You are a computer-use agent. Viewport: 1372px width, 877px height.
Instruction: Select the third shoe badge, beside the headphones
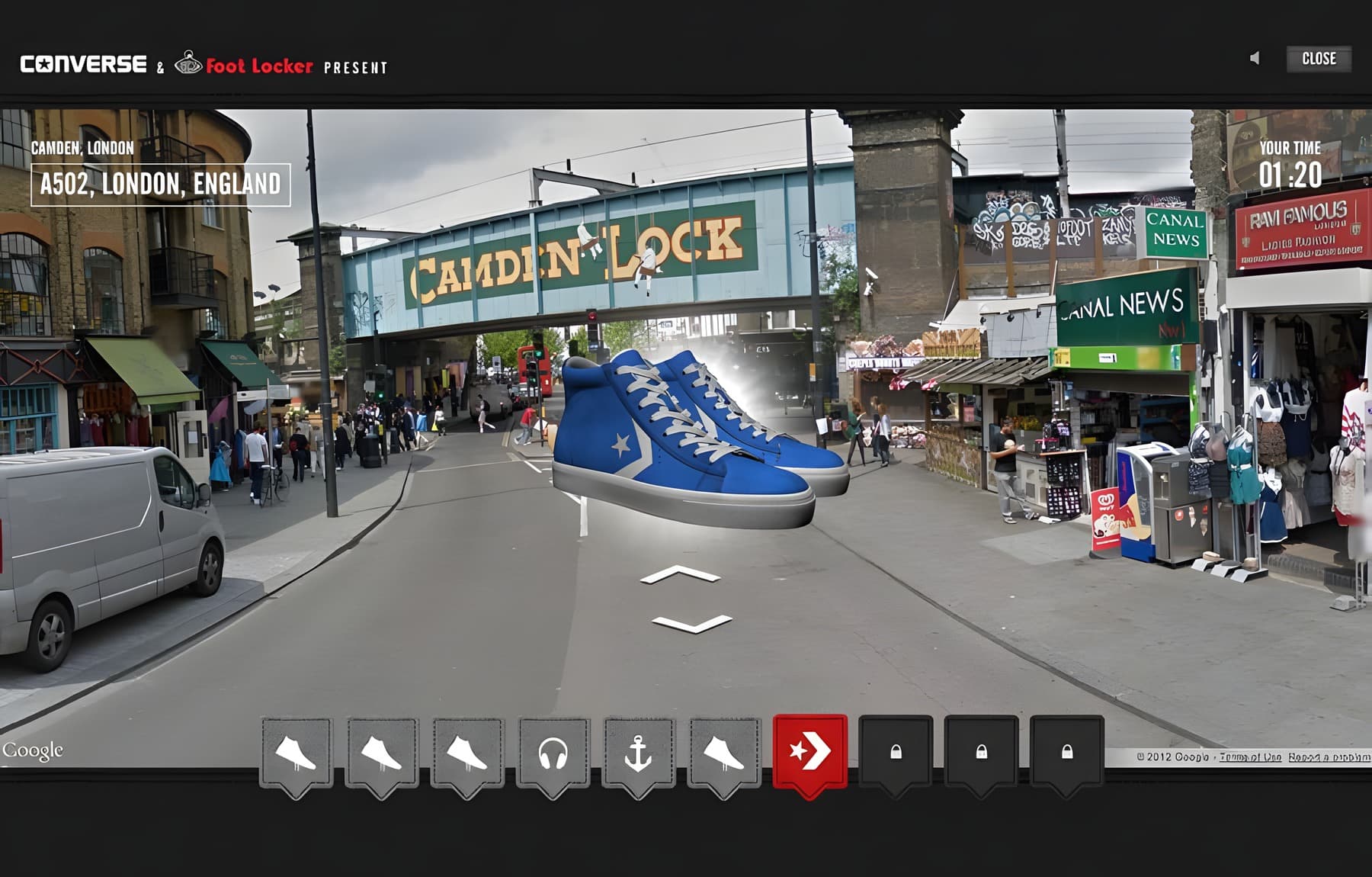tap(466, 755)
